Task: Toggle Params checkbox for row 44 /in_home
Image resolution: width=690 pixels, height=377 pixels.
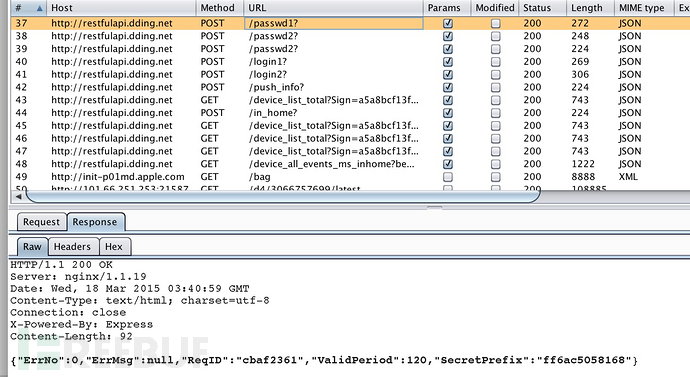Action: [448, 113]
